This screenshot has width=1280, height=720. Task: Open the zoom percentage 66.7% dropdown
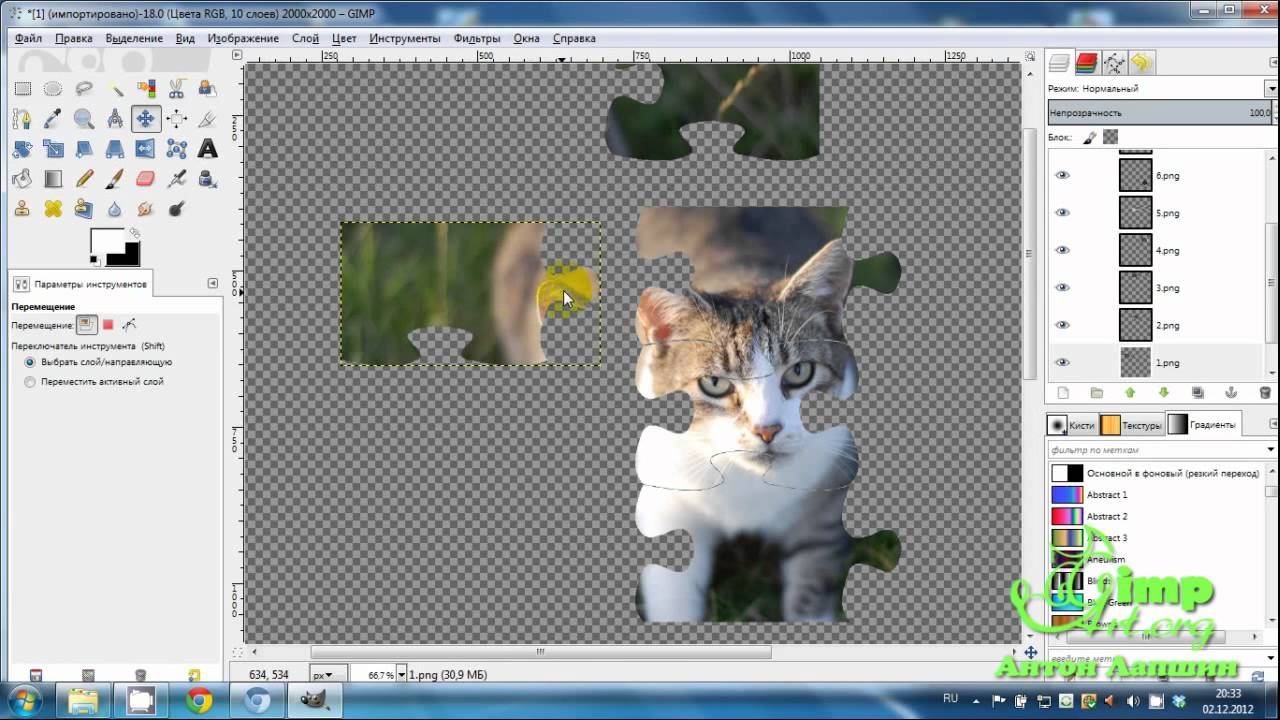click(402, 675)
